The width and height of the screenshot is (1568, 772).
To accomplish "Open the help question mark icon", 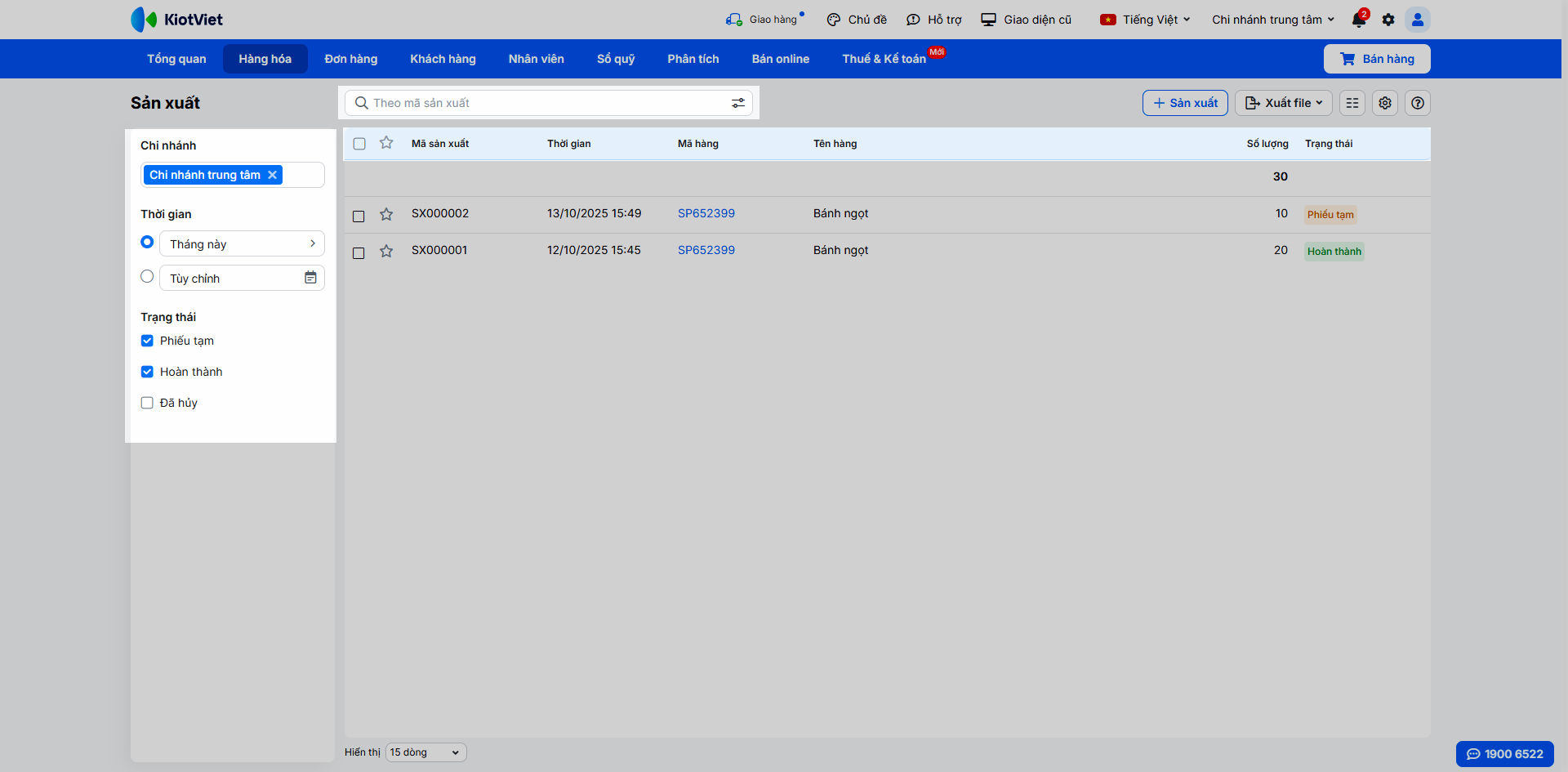I will pyautogui.click(x=1418, y=103).
